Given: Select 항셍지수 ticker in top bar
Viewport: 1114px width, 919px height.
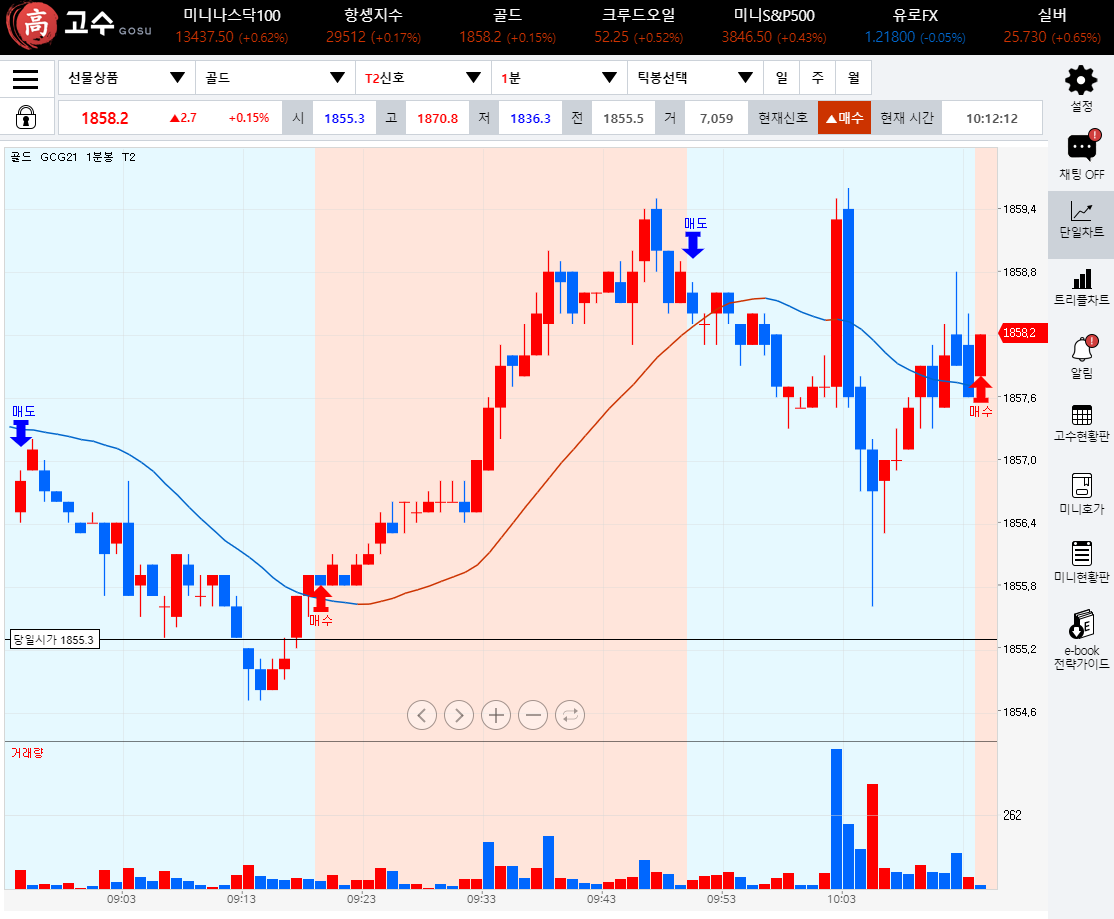Looking at the screenshot, I should click(373, 26).
